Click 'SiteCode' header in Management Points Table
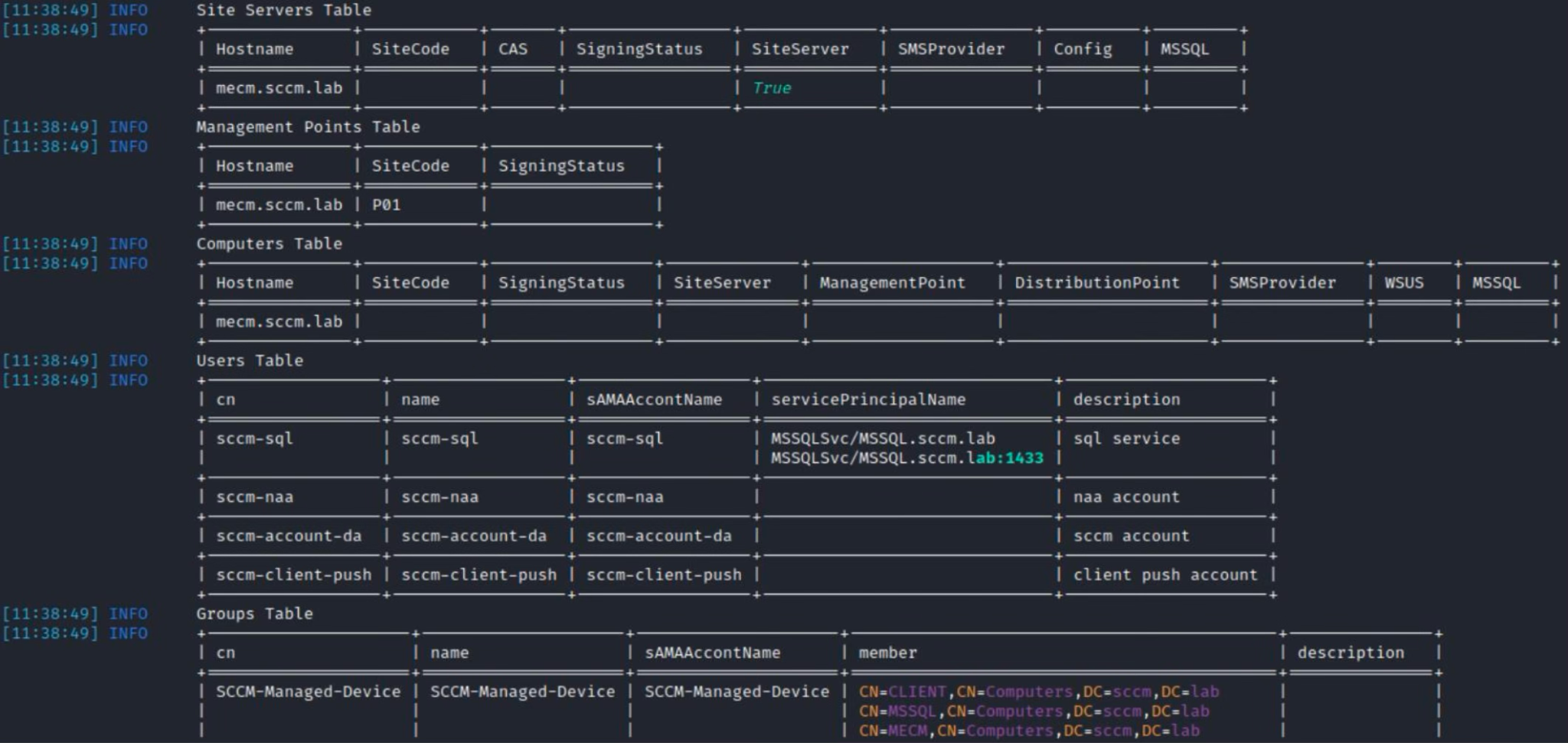Viewport: 1568px width, 743px height. point(410,166)
